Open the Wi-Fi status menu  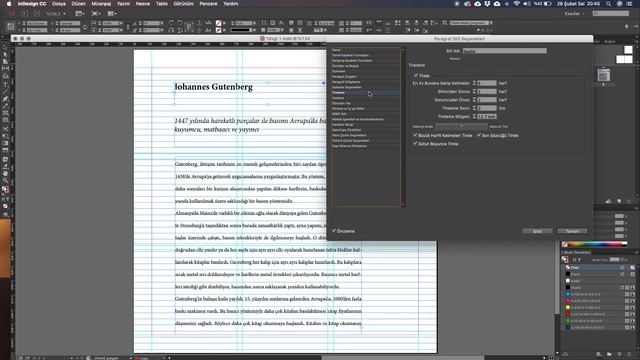click(517, 4)
